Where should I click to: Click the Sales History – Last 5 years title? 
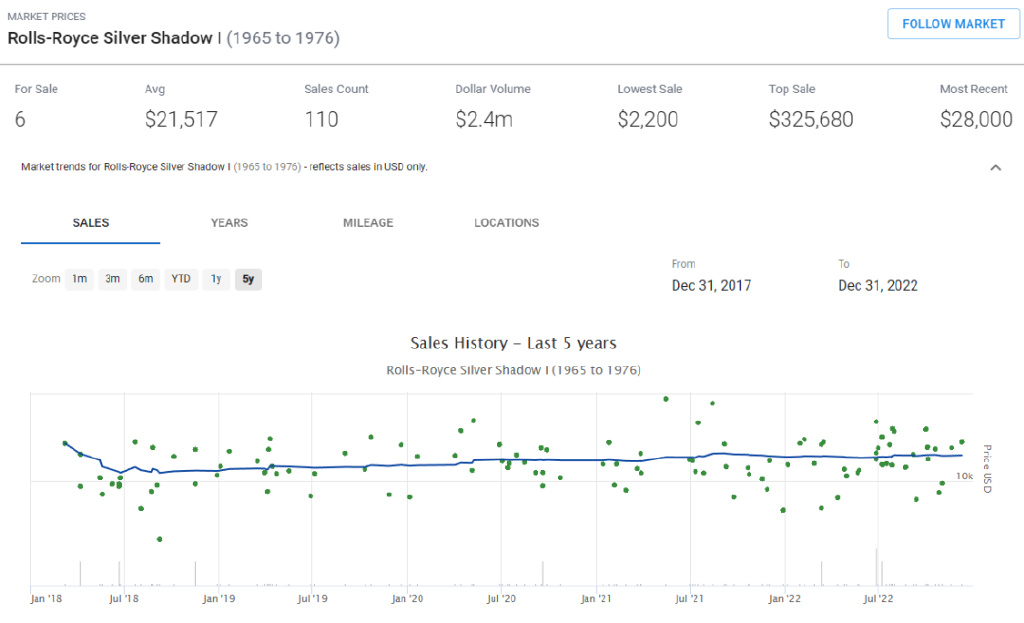[x=513, y=343]
